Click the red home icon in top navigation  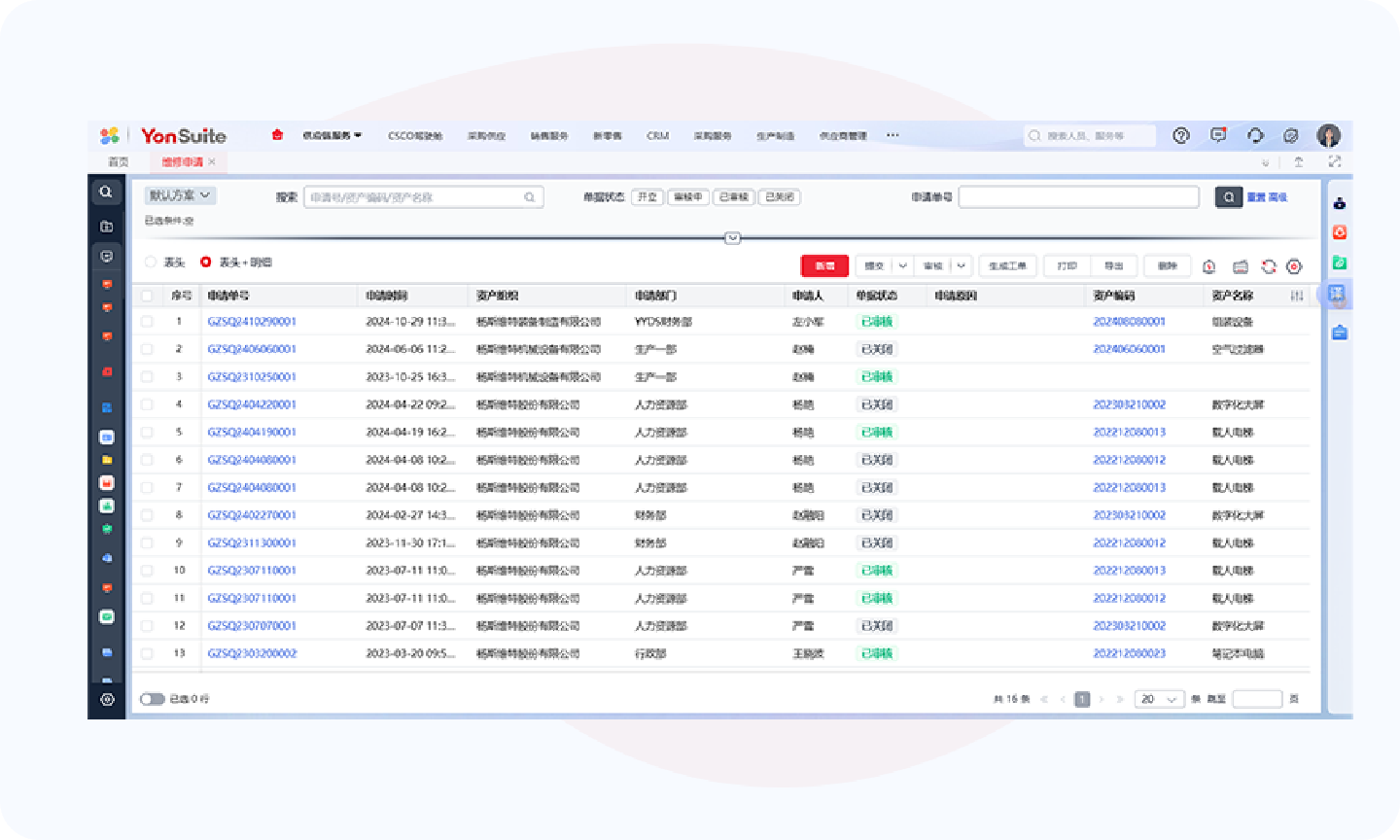click(x=277, y=135)
